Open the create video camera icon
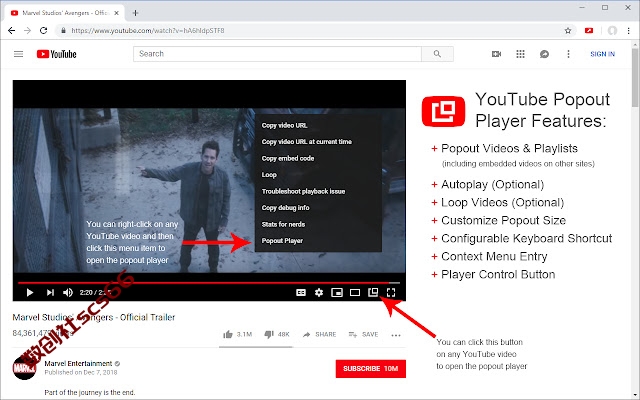Viewport: 640px width, 400px height. tap(496, 54)
